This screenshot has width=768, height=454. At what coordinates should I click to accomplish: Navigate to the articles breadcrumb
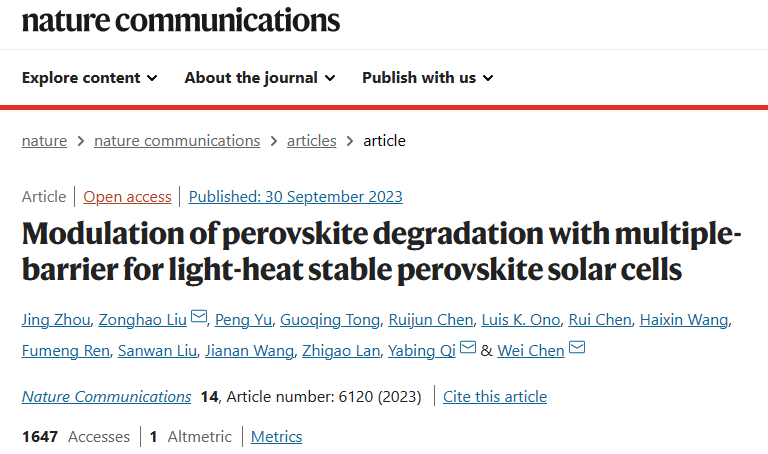pos(312,141)
